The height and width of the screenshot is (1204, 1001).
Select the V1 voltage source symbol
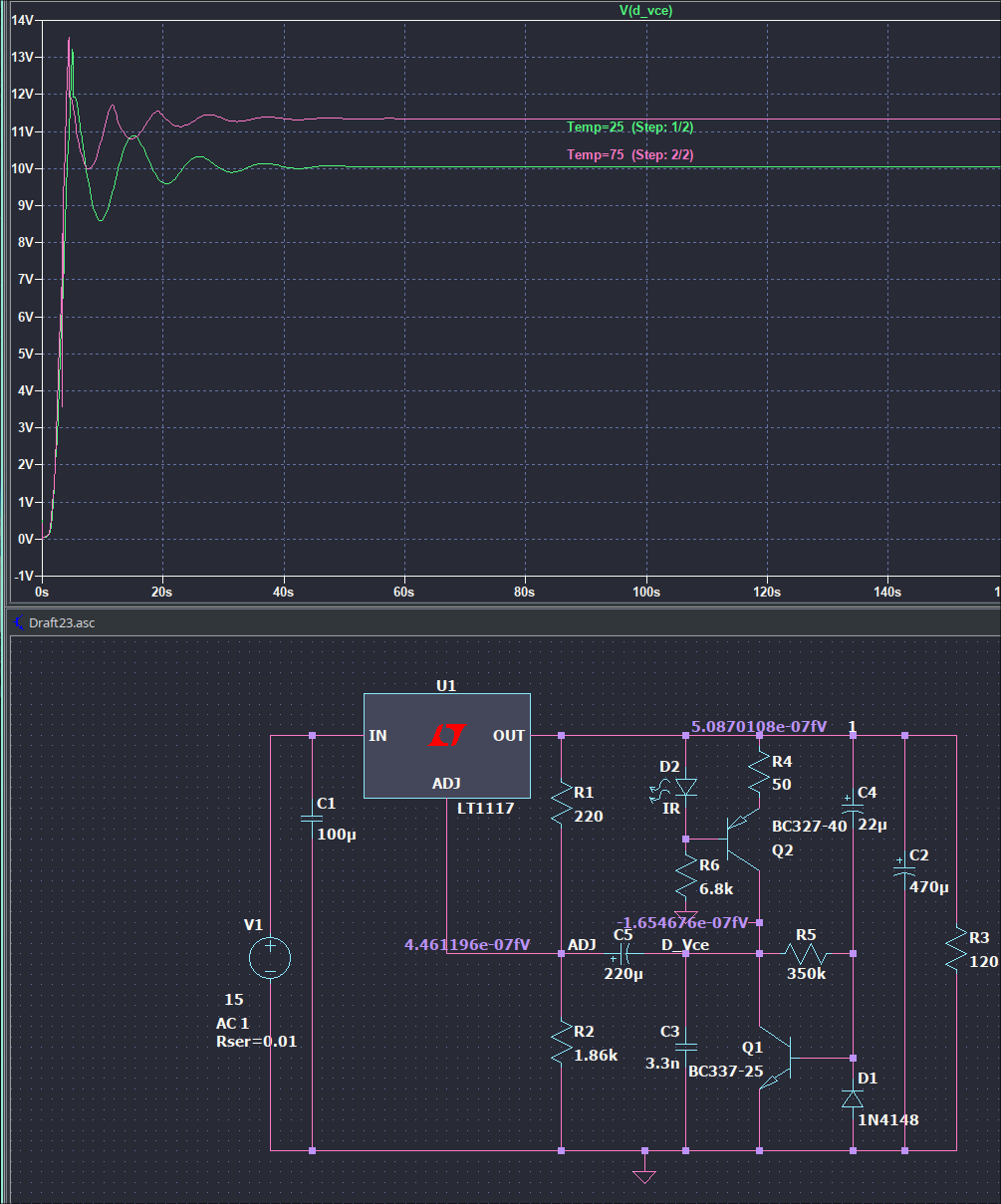(x=270, y=959)
